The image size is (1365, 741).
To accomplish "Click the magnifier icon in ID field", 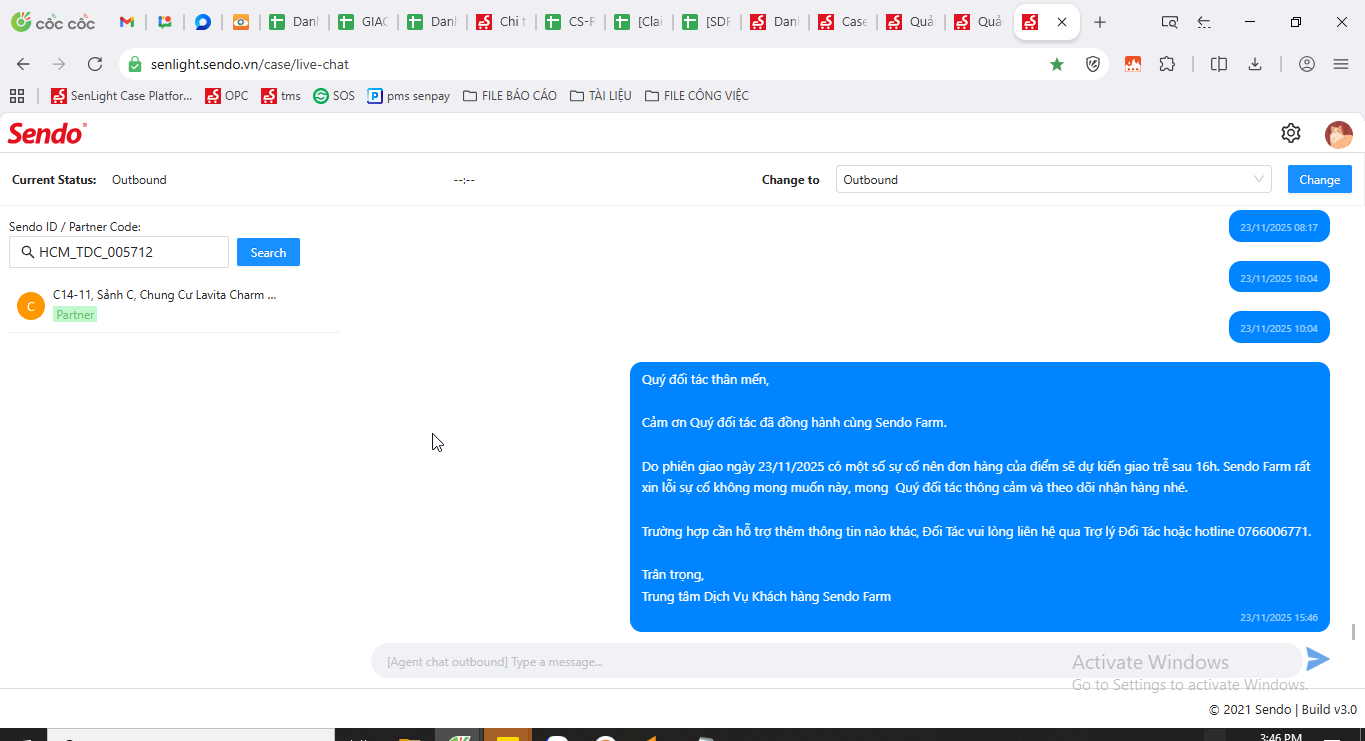I will (x=28, y=252).
